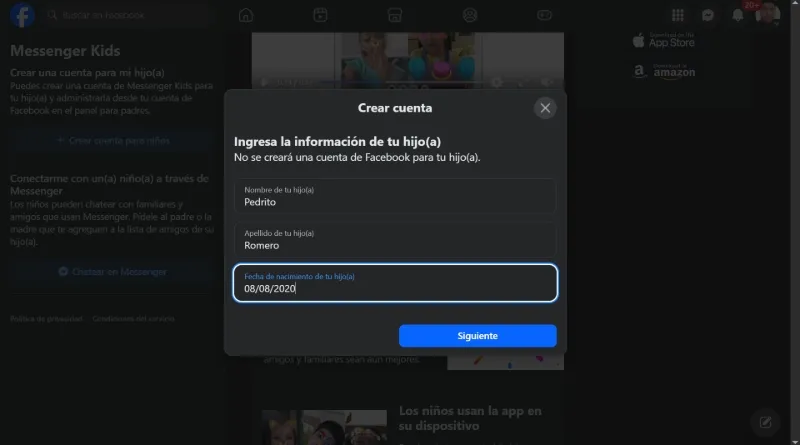Open the Messenger chats icon
800x445 pixels.
pyautogui.click(x=708, y=15)
